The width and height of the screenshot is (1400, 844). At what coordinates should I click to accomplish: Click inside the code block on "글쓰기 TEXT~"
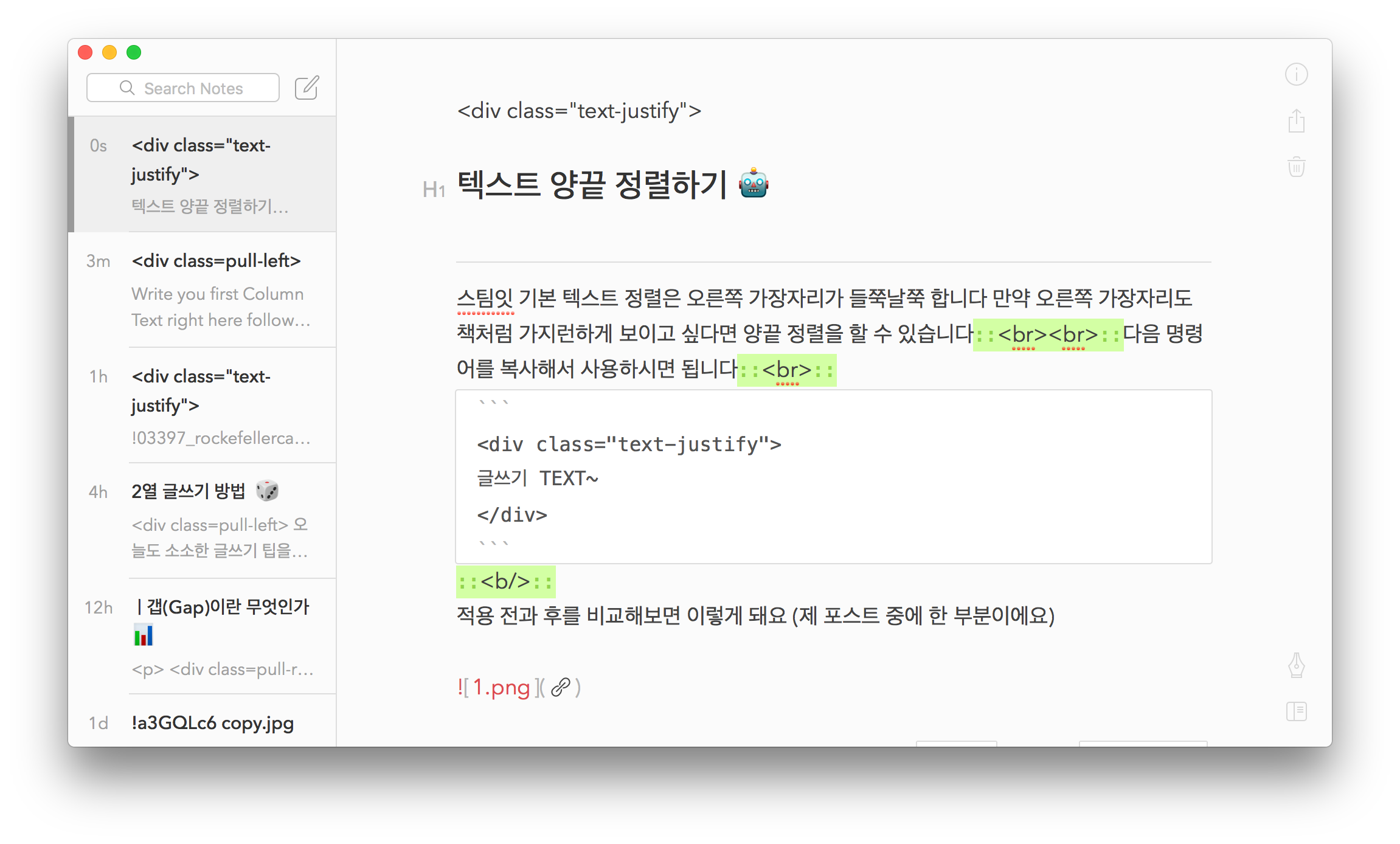(x=538, y=479)
